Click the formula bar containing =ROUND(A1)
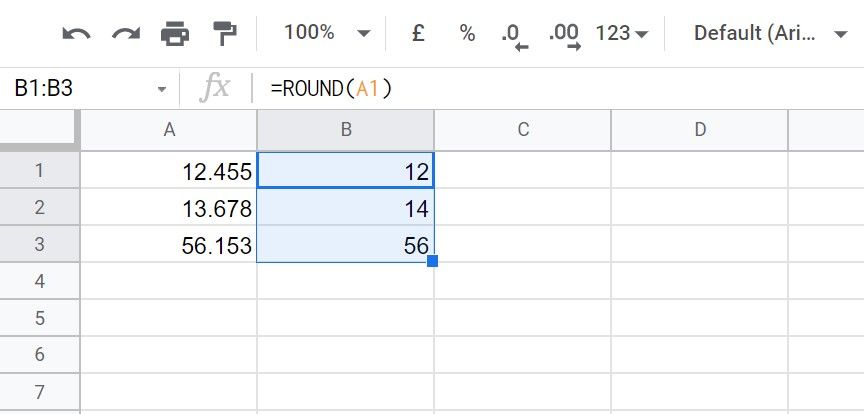 coord(557,89)
